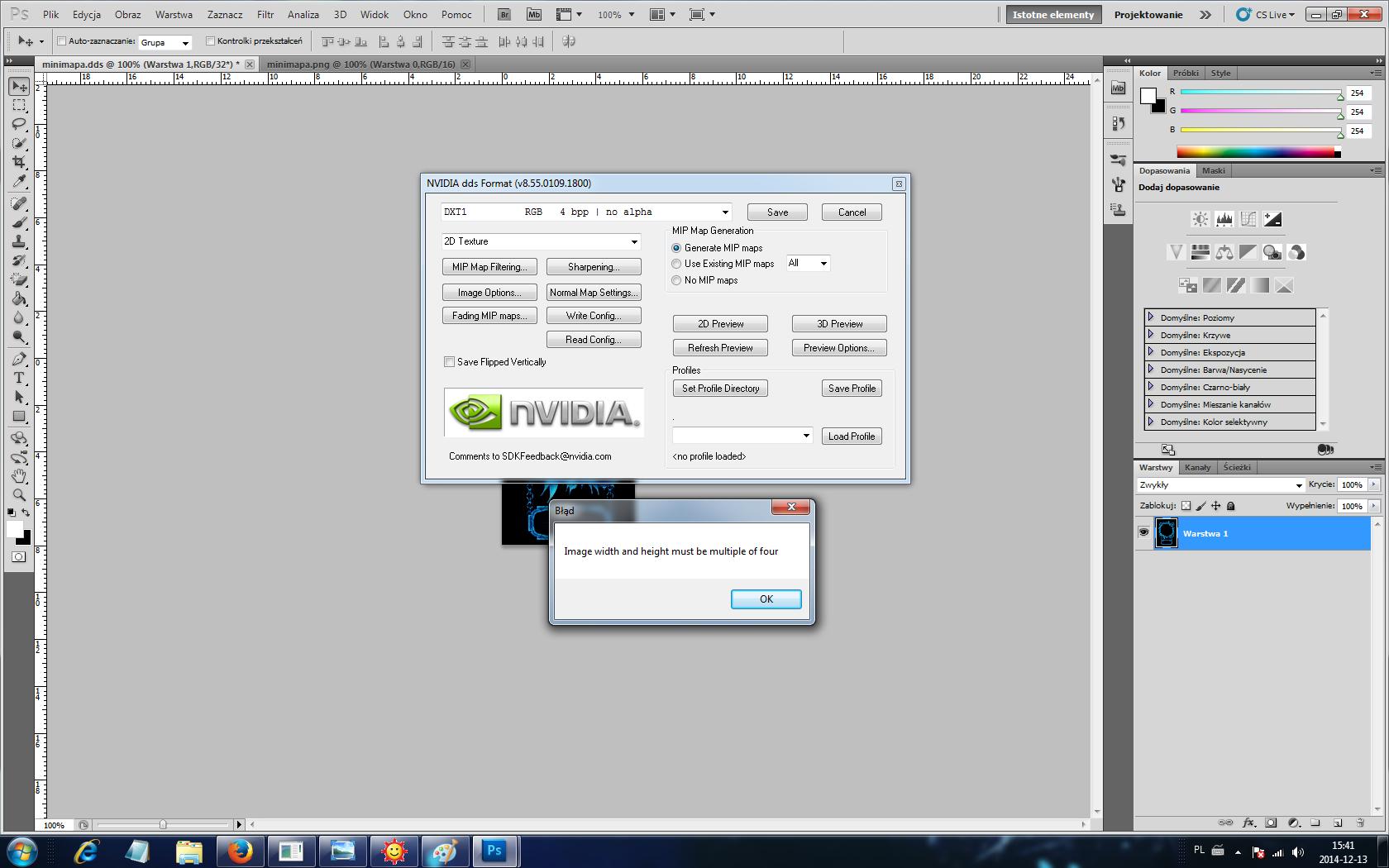Click Save in NVIDIA dds dialog
Screen dimensions: 1389x868
click(777, 212)
